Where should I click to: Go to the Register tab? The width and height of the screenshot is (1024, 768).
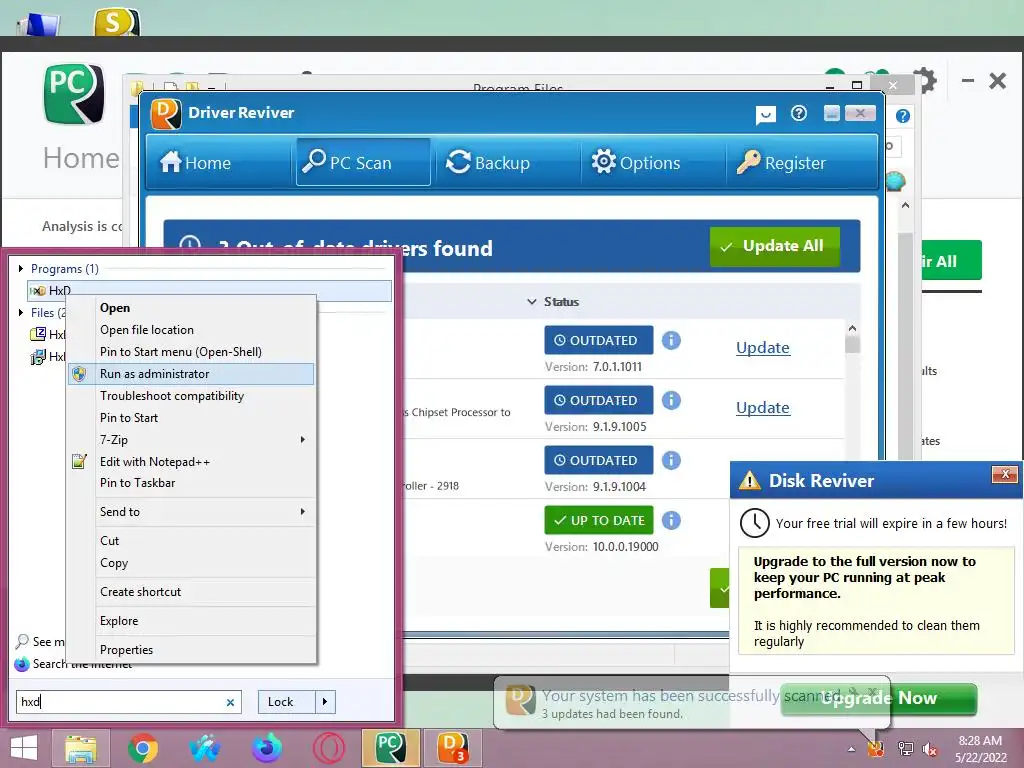[x=781, y=162]
